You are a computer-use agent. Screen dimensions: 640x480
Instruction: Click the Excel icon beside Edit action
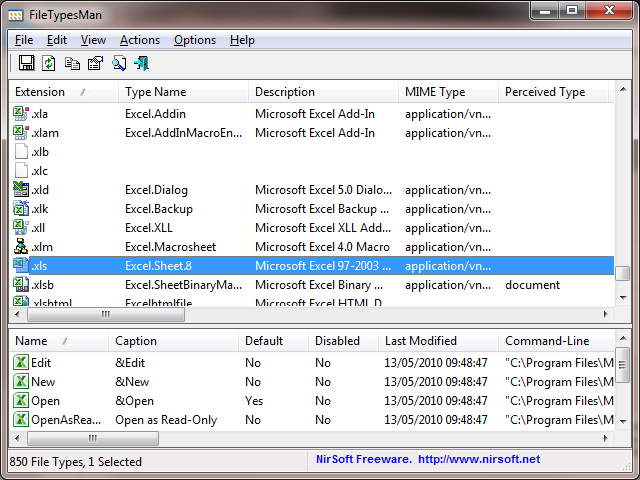[21, 362]
